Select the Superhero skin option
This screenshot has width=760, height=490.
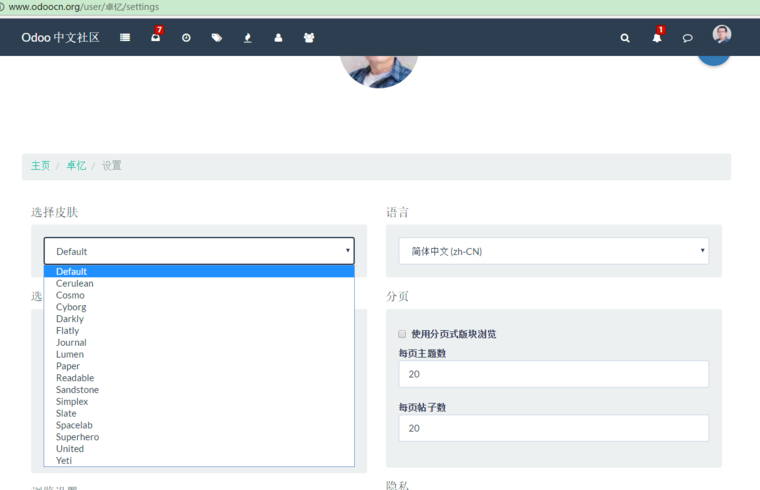77,437
